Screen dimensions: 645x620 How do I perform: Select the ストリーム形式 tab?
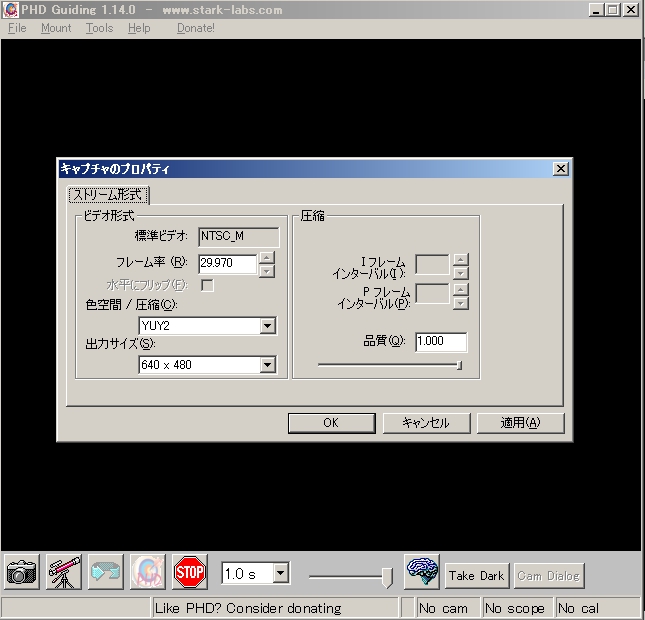coord(108,195)
